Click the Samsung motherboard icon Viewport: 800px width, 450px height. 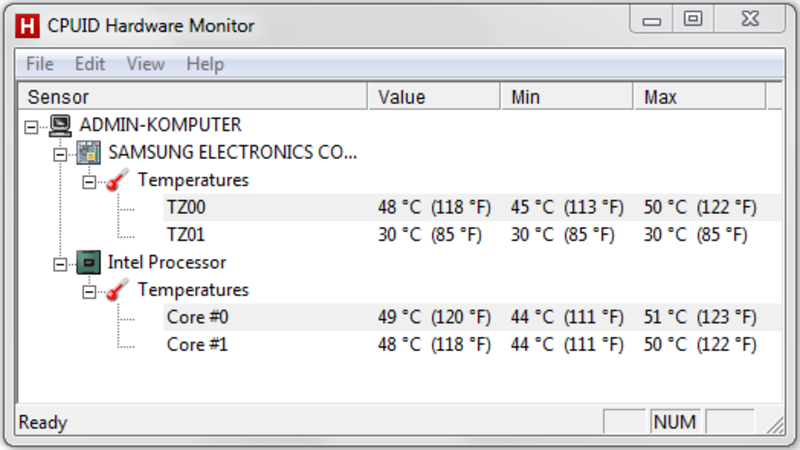point(89,153)
